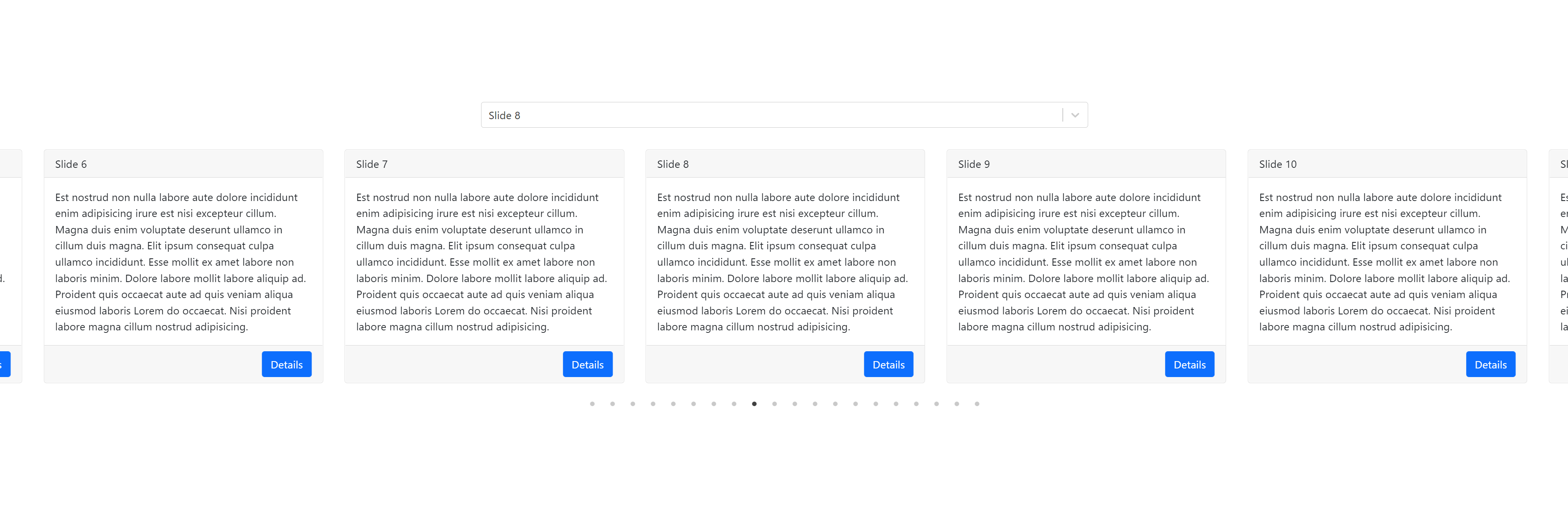Image resolution: width=1568 pixels, height=506 pixels.
Task: Open Details on Slide 9 card
Action: 1189,364
